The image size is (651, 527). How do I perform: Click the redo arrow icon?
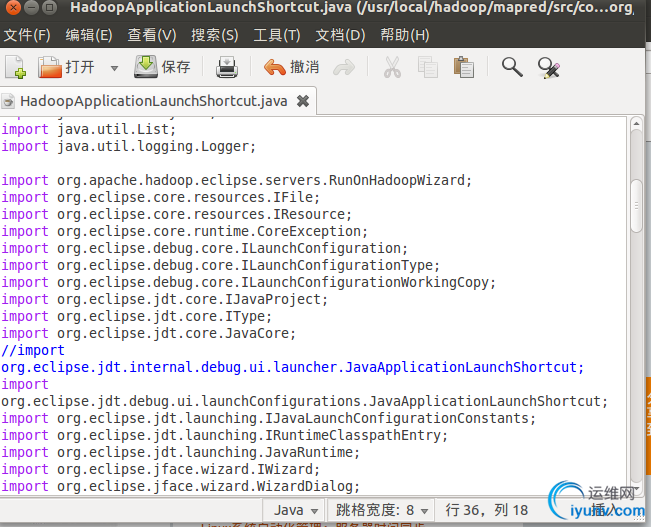tap(344, 67)
